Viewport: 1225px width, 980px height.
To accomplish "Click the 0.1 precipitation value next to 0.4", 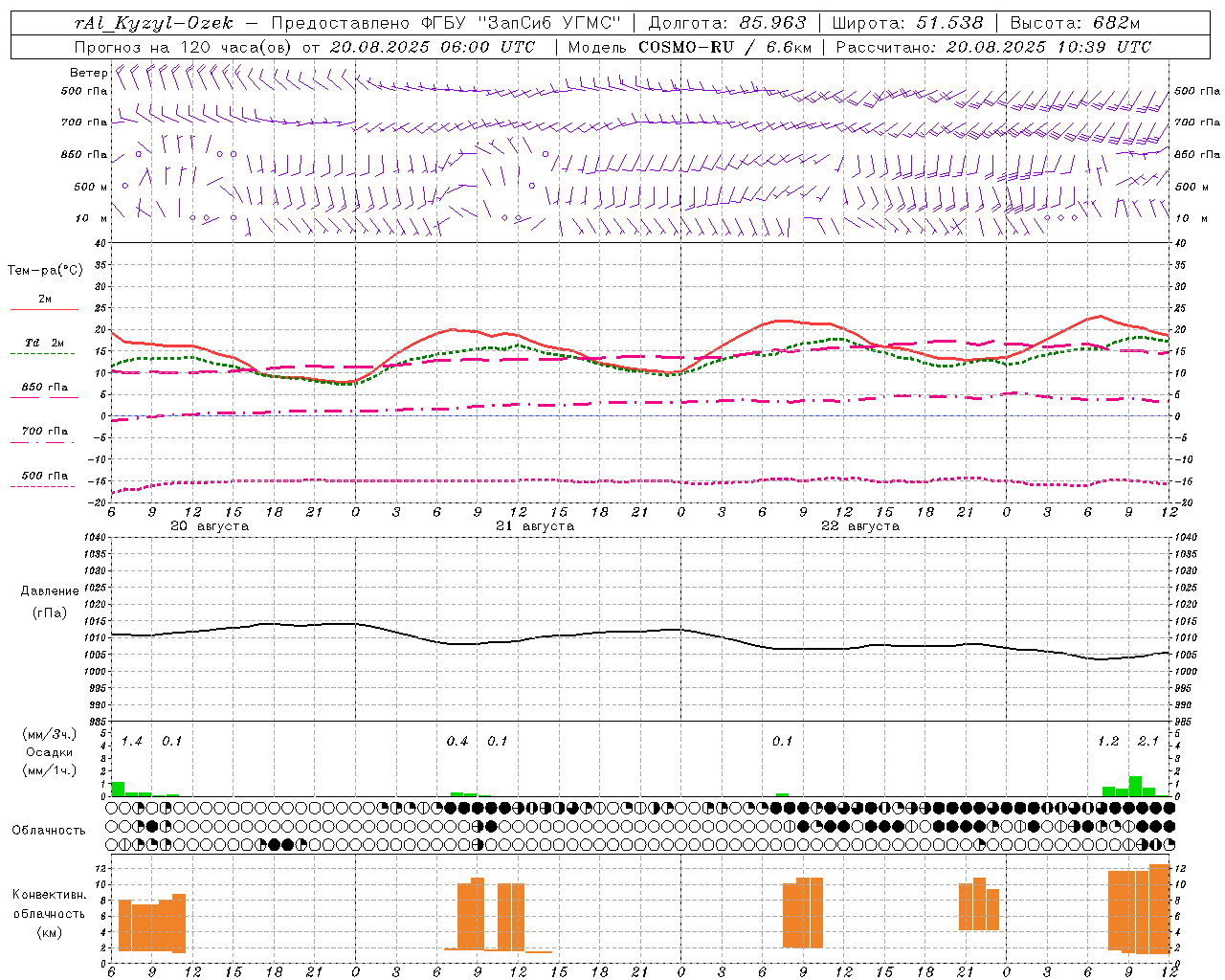I will click(x=498, y=742).
